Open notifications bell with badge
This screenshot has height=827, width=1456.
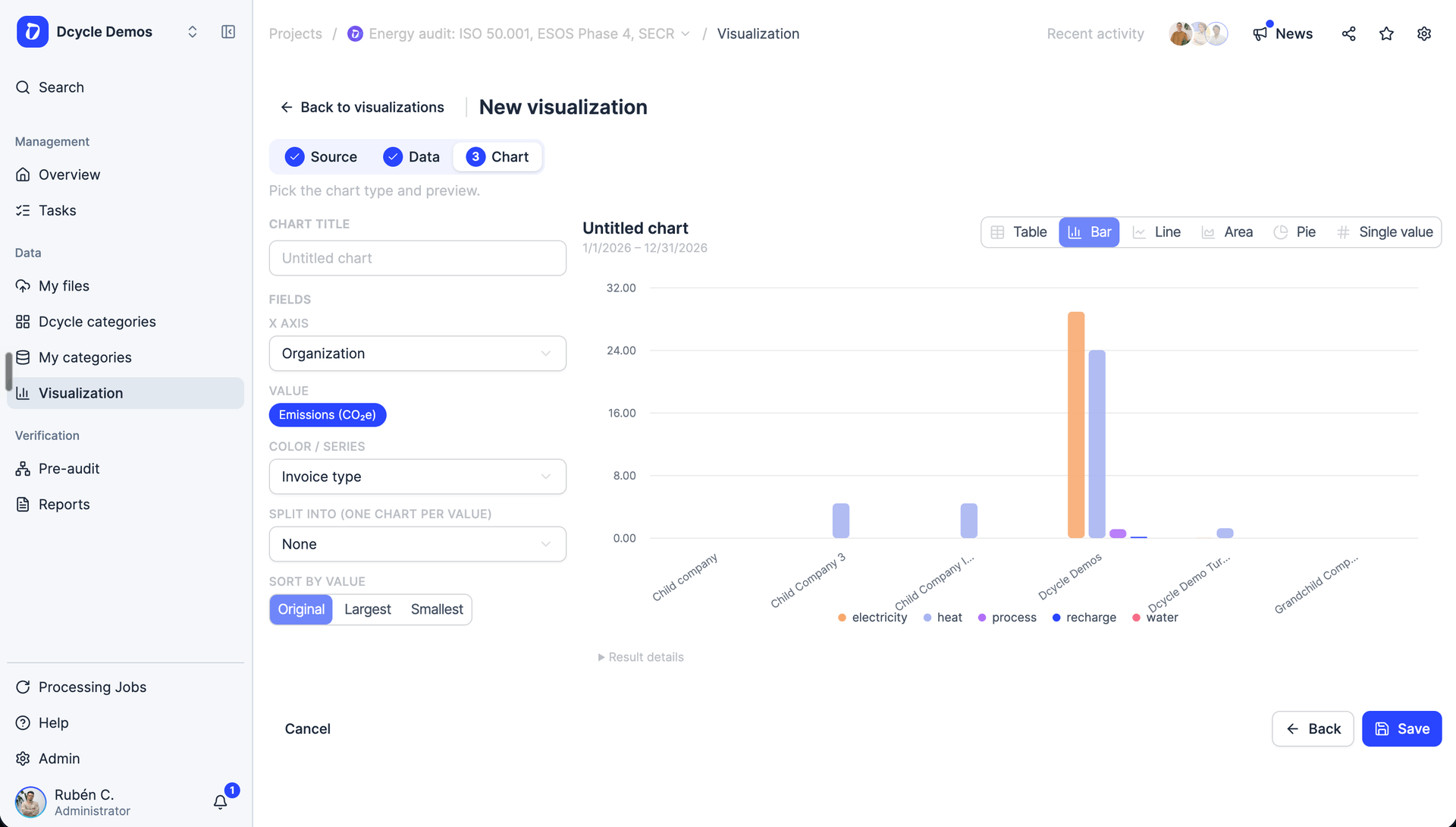(221, 802)
